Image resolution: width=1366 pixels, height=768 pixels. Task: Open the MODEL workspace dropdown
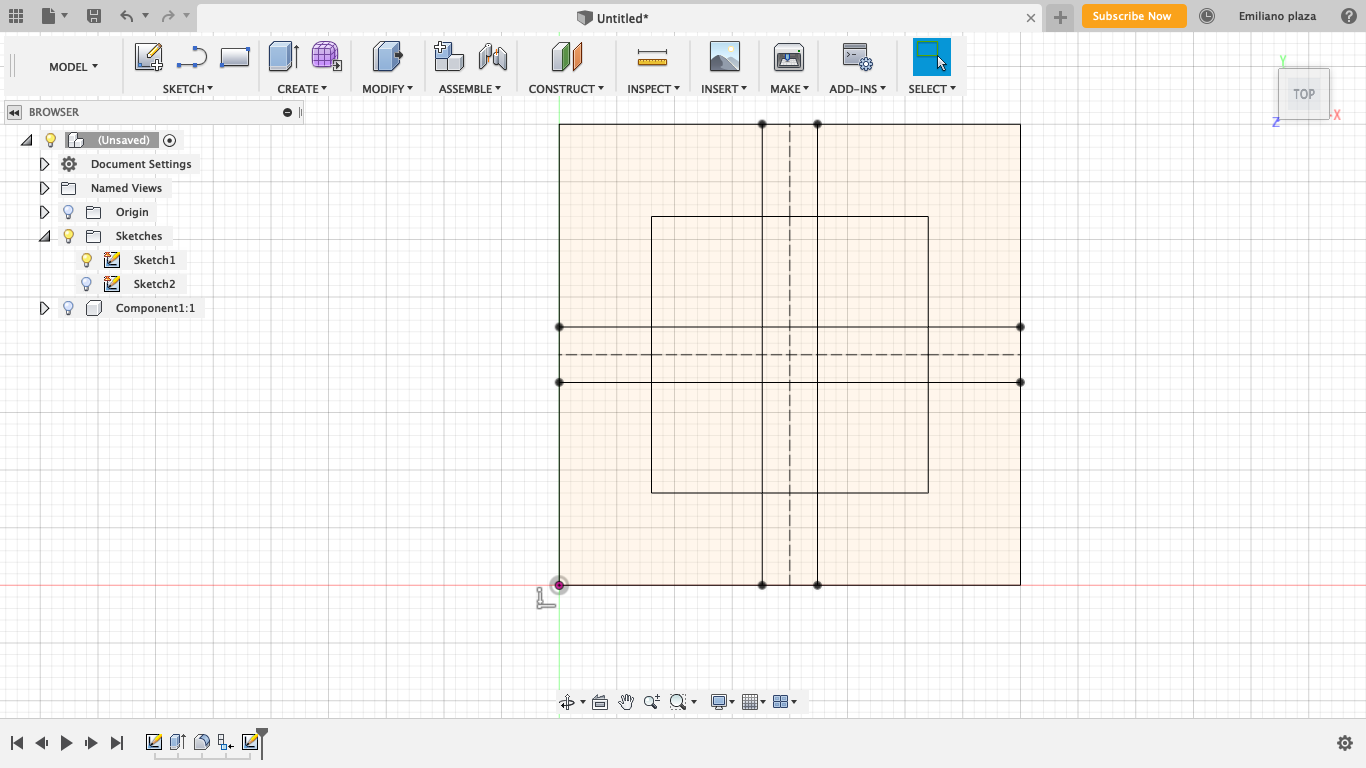point(73,67)
